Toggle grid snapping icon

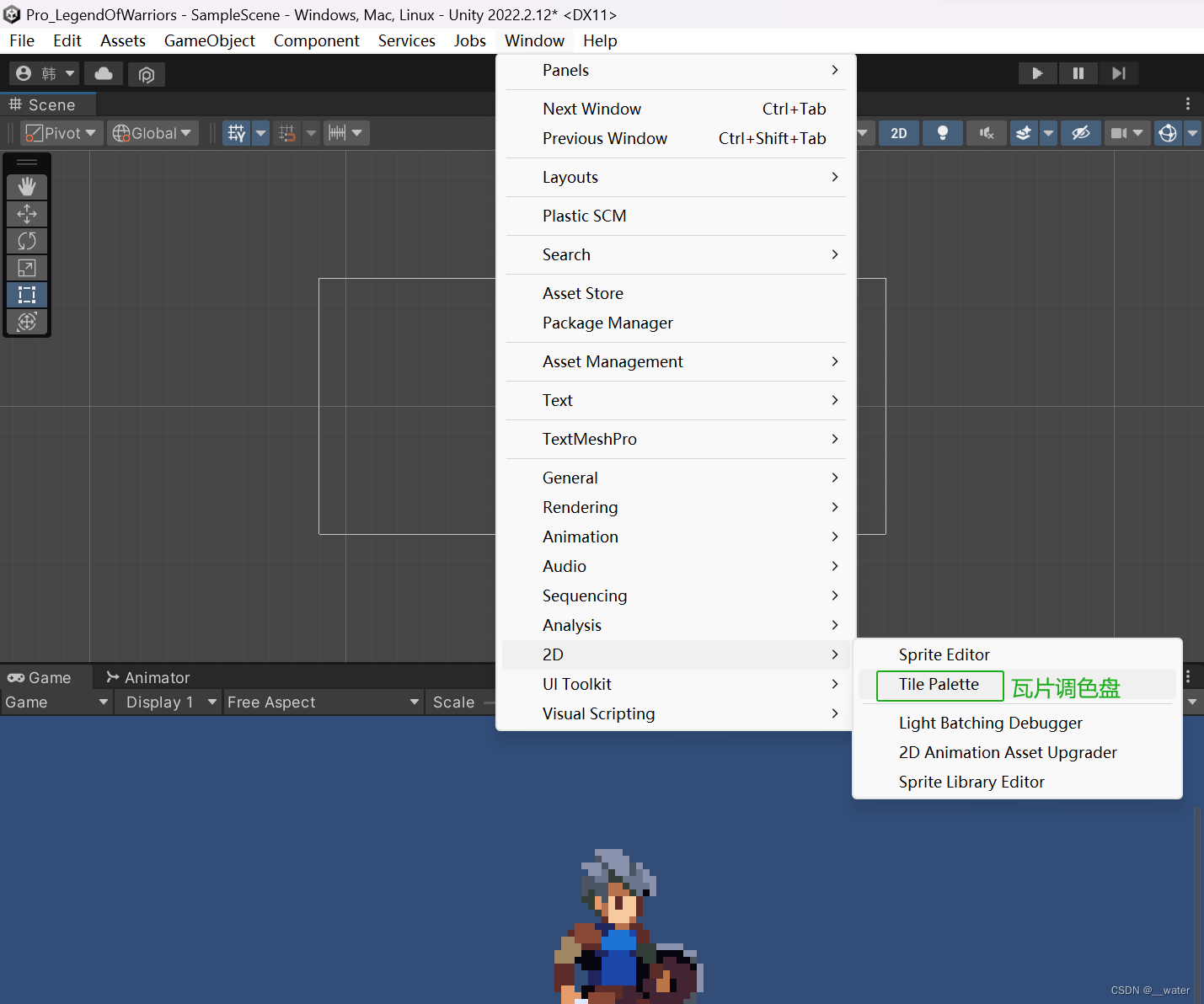click(287, 133)
